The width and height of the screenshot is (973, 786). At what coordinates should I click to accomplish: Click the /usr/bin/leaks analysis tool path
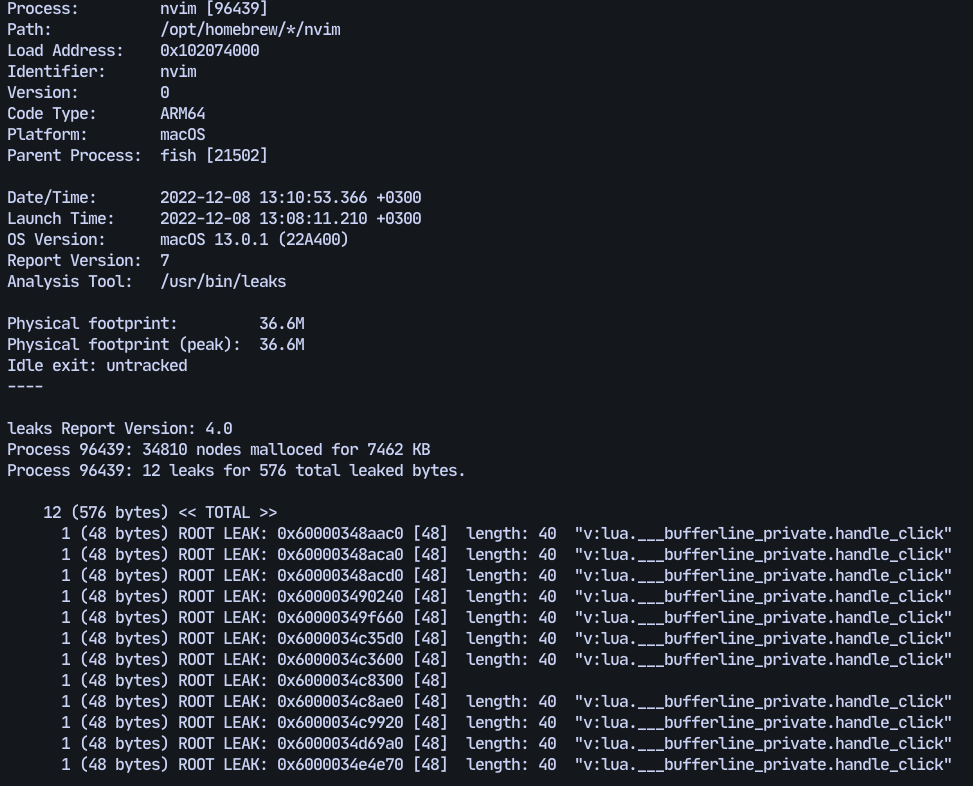pos(223,282)
